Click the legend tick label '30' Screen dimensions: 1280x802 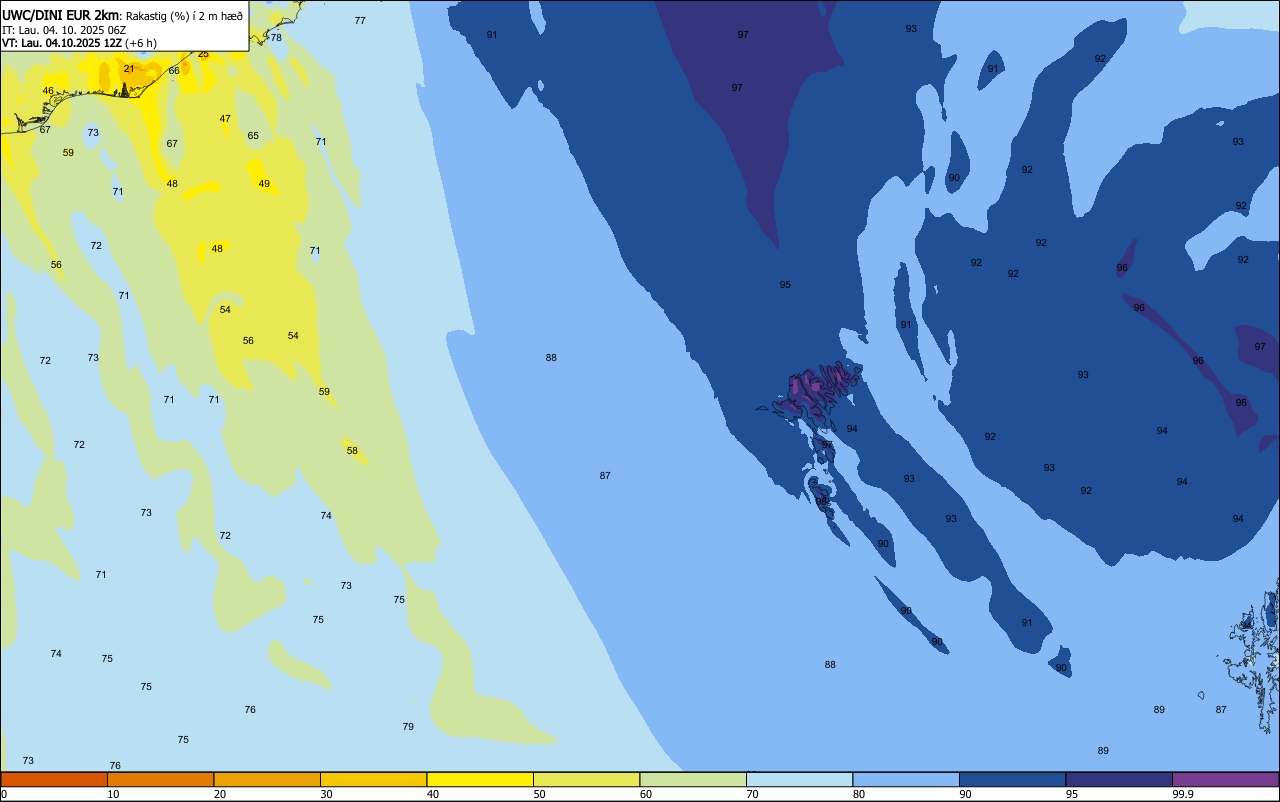[326, 794]
